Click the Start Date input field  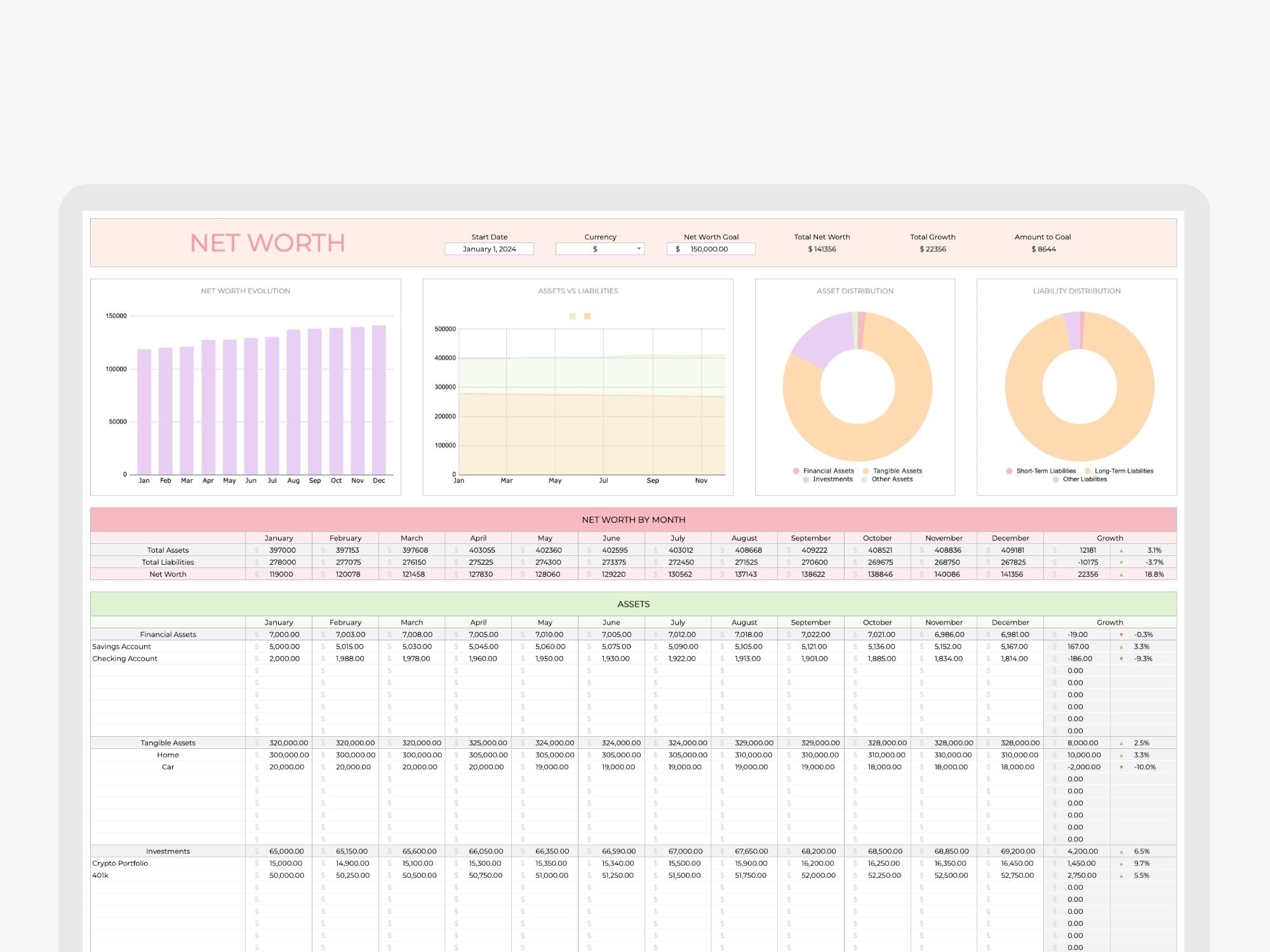coord(489,249)
